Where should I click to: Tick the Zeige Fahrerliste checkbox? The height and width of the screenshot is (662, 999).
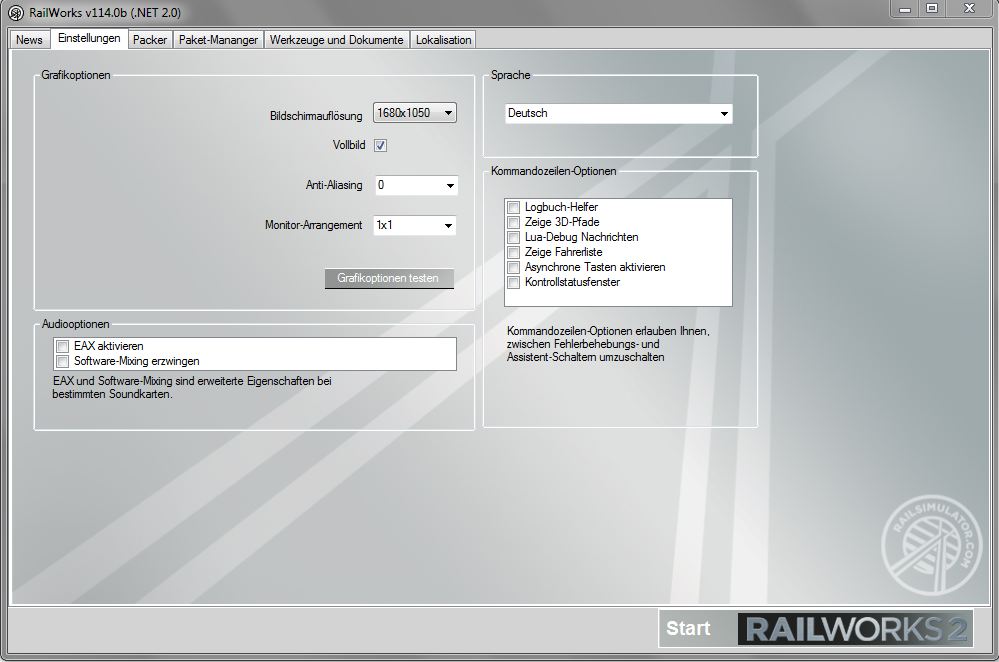tap(514, 252)
